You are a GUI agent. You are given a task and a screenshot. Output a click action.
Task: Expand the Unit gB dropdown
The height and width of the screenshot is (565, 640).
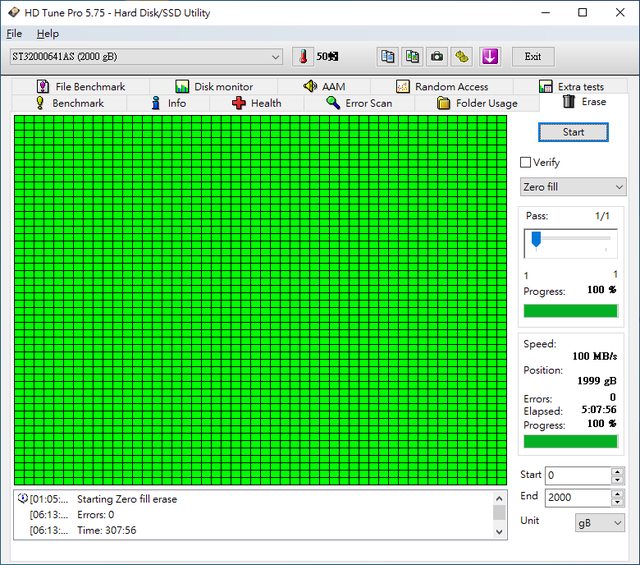[x=599, y=523]
